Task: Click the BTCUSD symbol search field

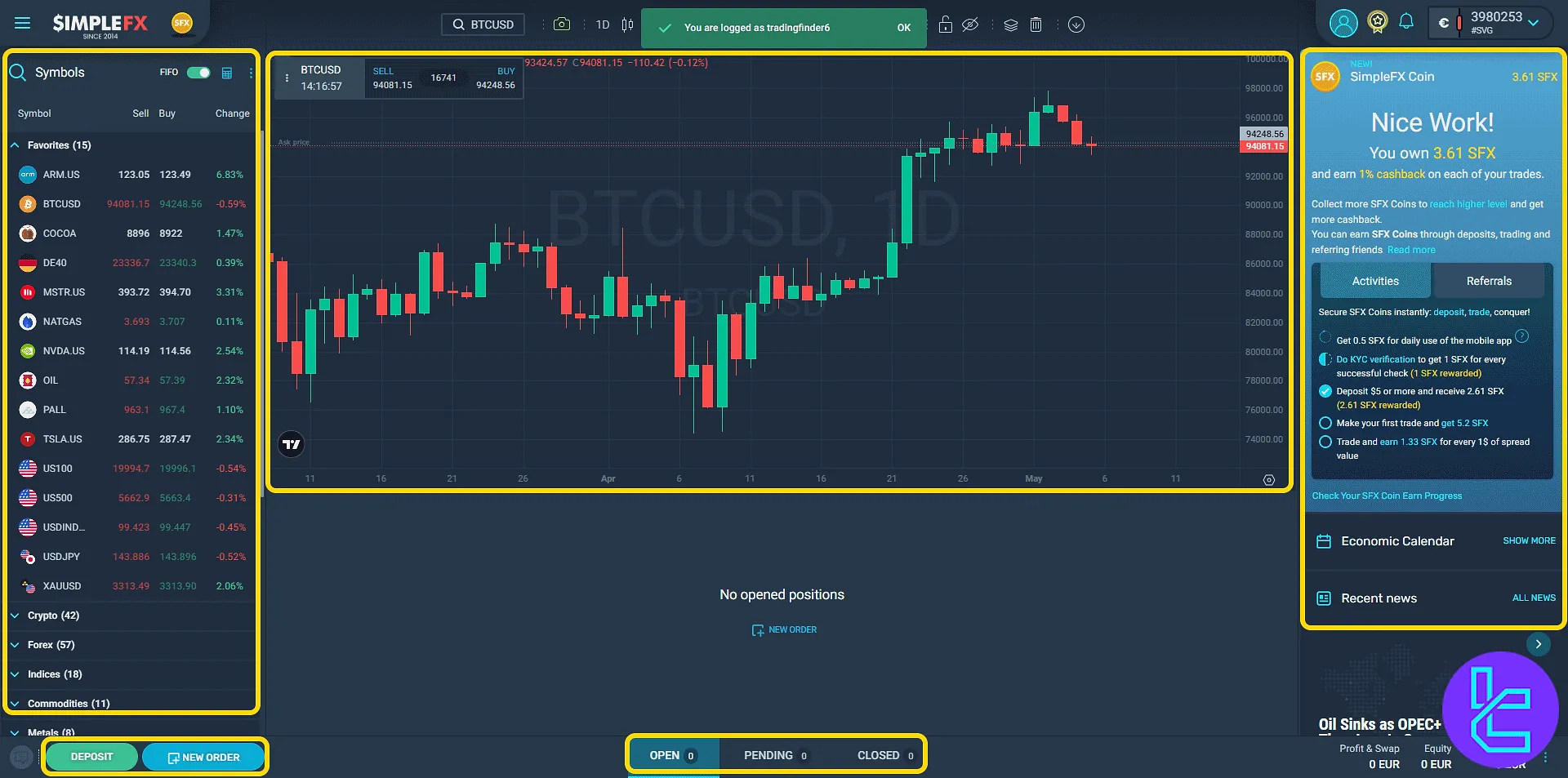Action: pos(483,24)
